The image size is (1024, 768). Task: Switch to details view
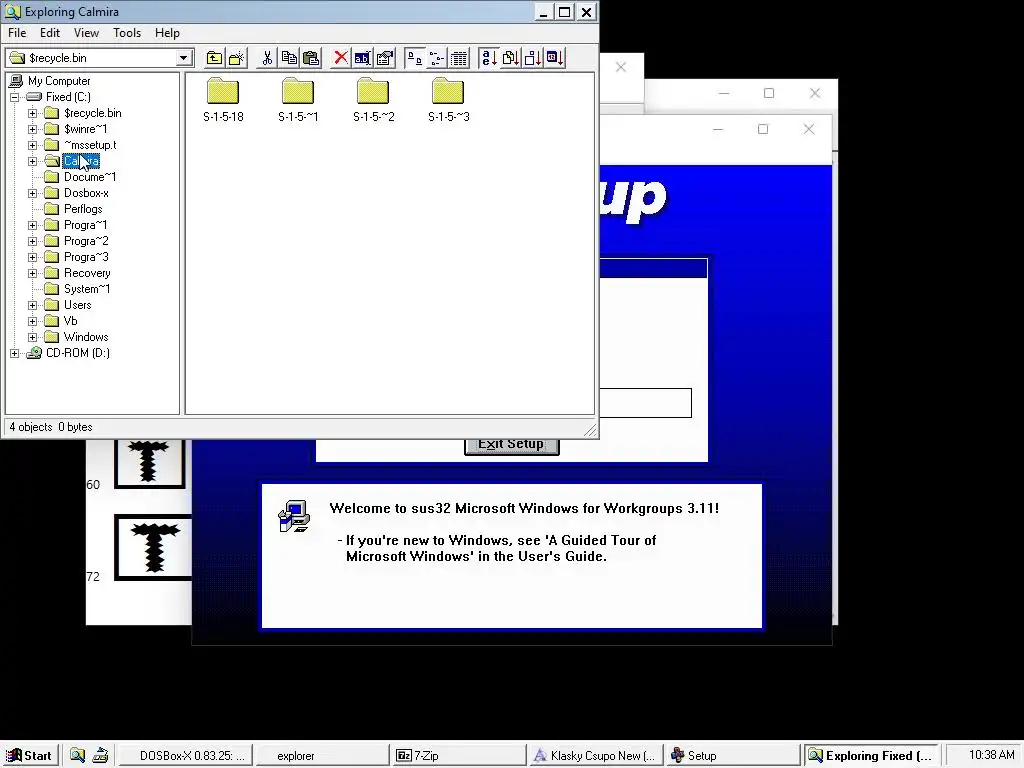pyautogui.click(x=458, y=58)
